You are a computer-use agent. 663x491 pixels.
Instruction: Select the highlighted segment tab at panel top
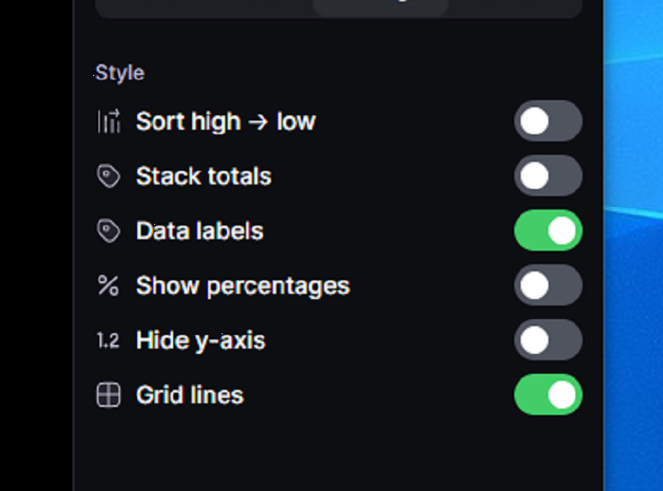(x=380, y=6)
